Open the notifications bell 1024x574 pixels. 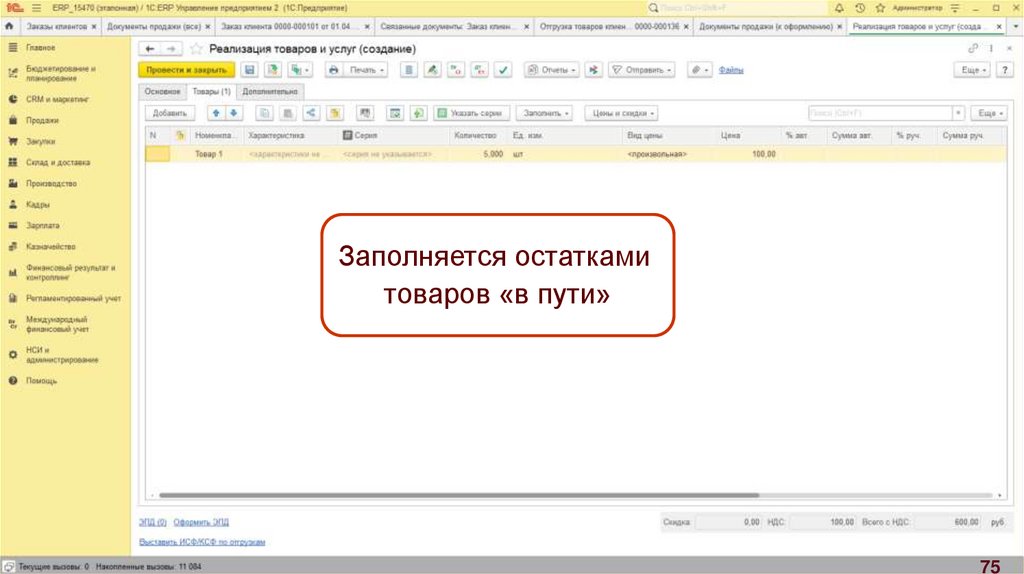pos(839,7)
